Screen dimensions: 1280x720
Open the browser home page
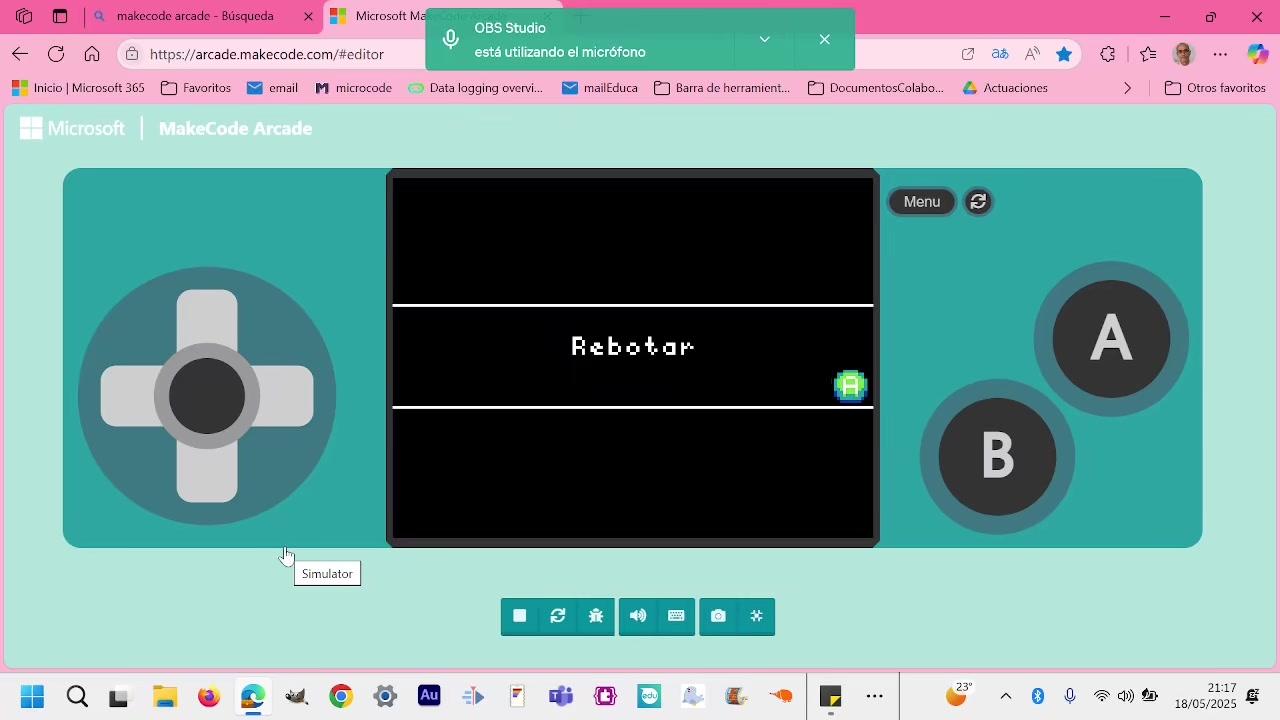click(92, 54)
